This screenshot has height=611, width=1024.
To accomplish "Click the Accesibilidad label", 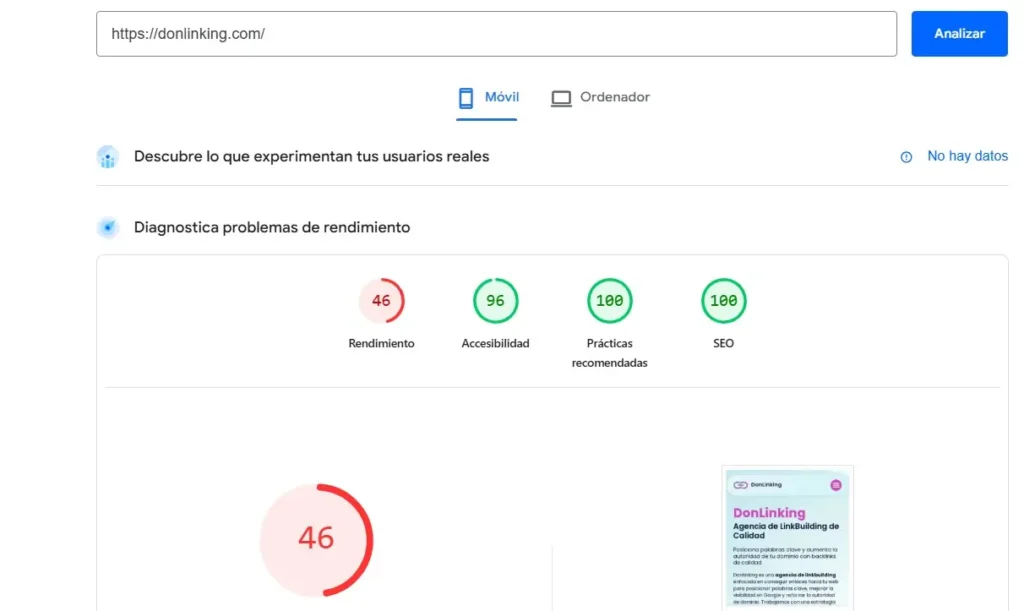I will [x=496, y=343].
